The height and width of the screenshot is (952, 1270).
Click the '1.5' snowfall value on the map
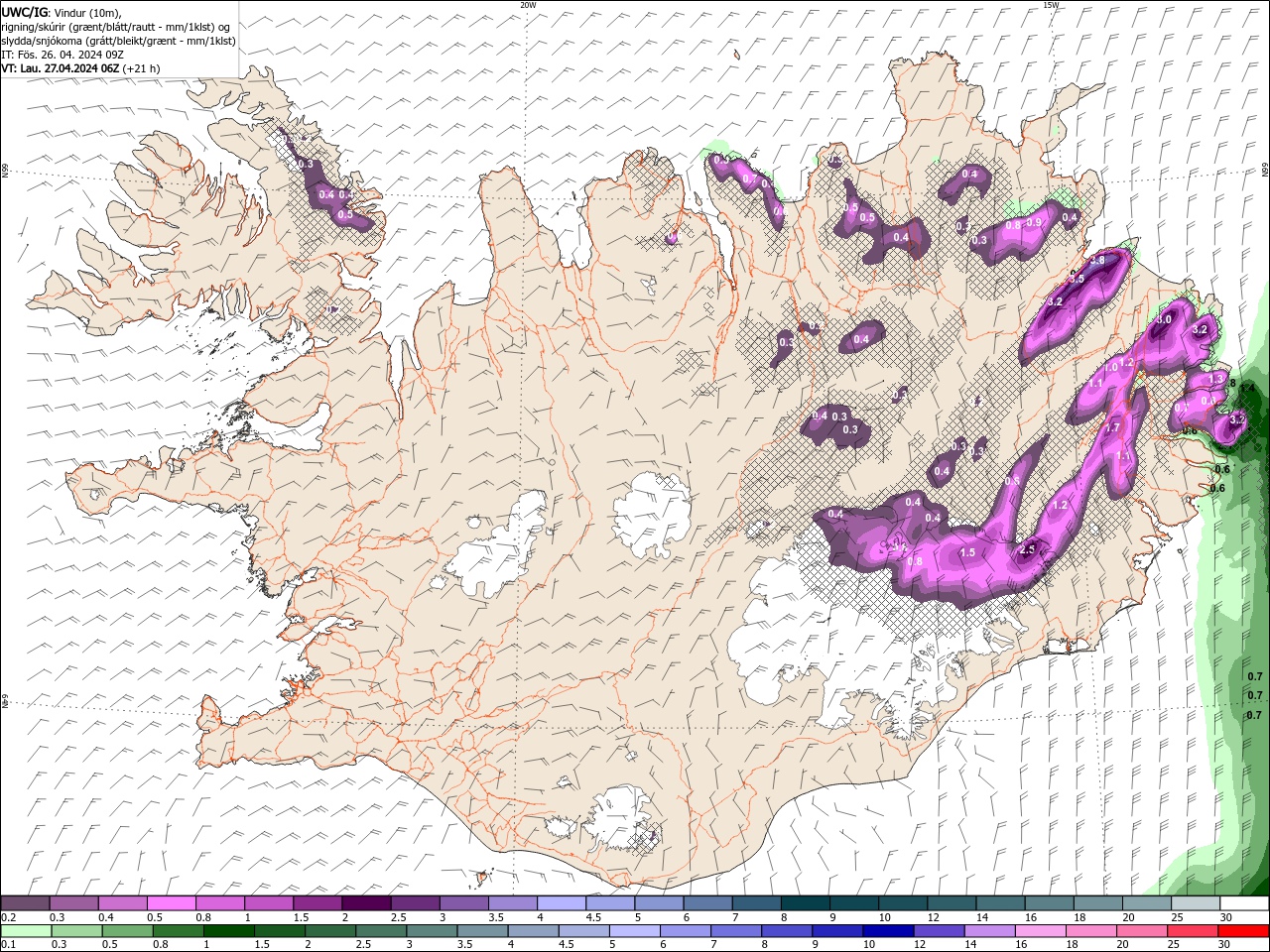(x=968, y=552)
